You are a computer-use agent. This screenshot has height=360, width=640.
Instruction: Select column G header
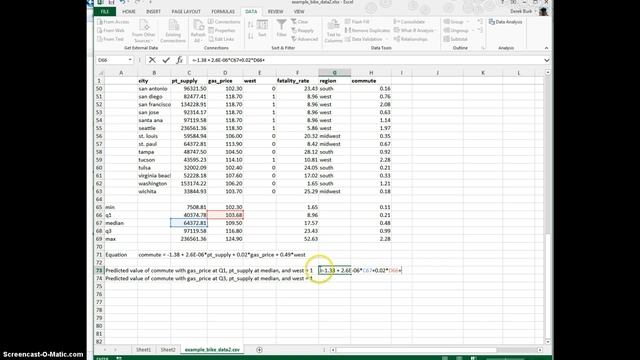pos(334,73)
